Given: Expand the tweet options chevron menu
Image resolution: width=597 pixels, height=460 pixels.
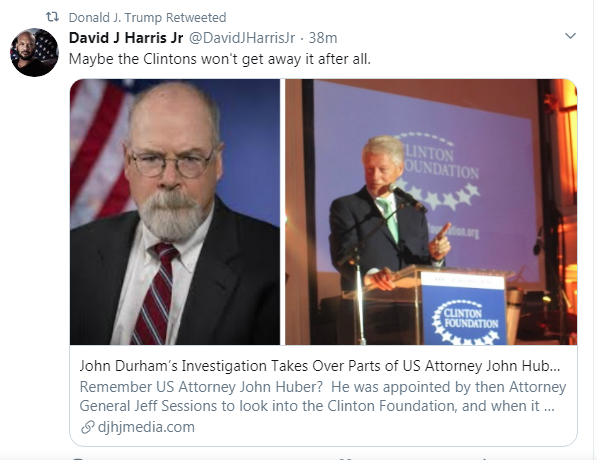Looking at the screenshot, I should point(570,36).
